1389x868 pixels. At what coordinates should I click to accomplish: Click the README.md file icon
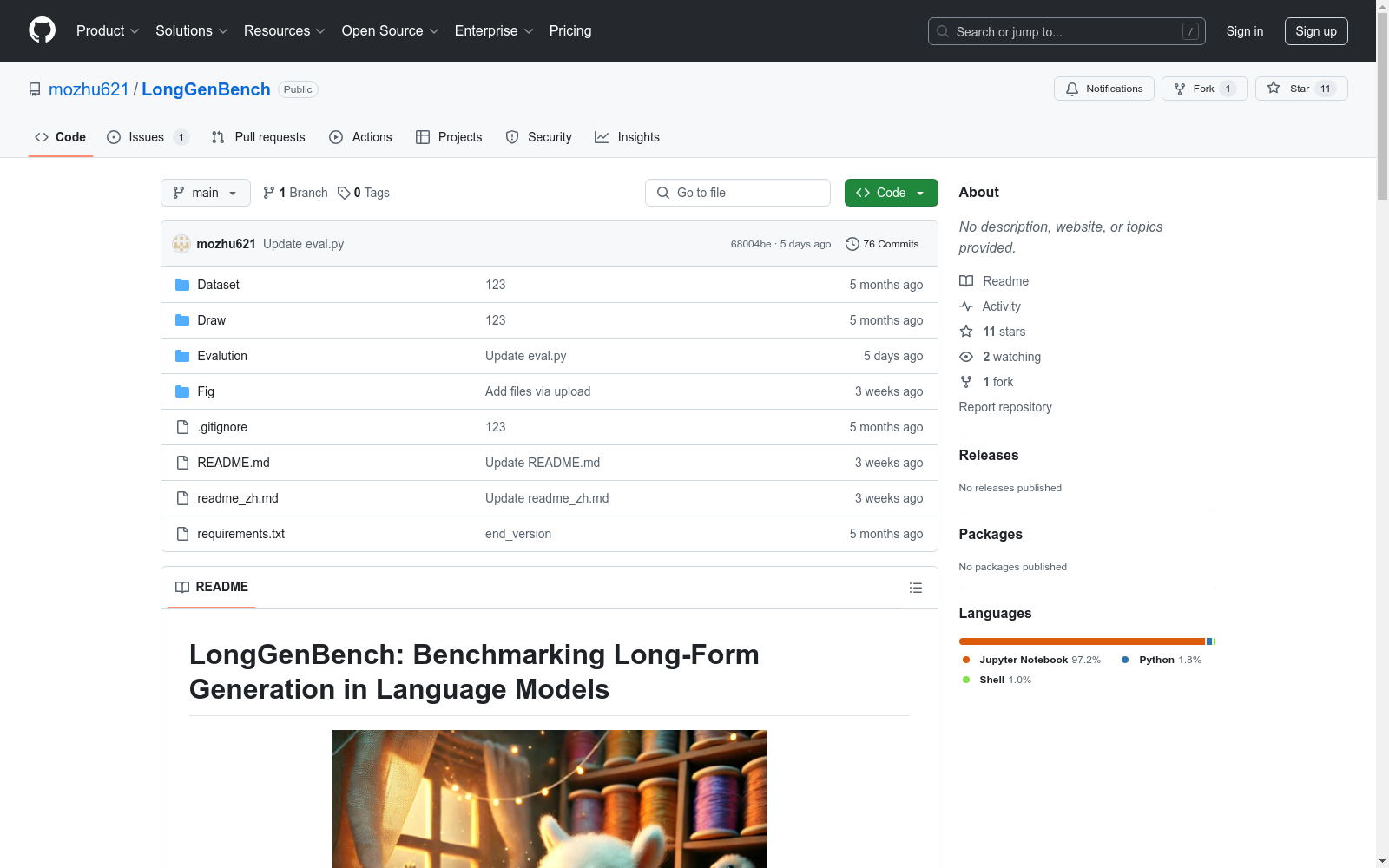[x=182, y=463]
